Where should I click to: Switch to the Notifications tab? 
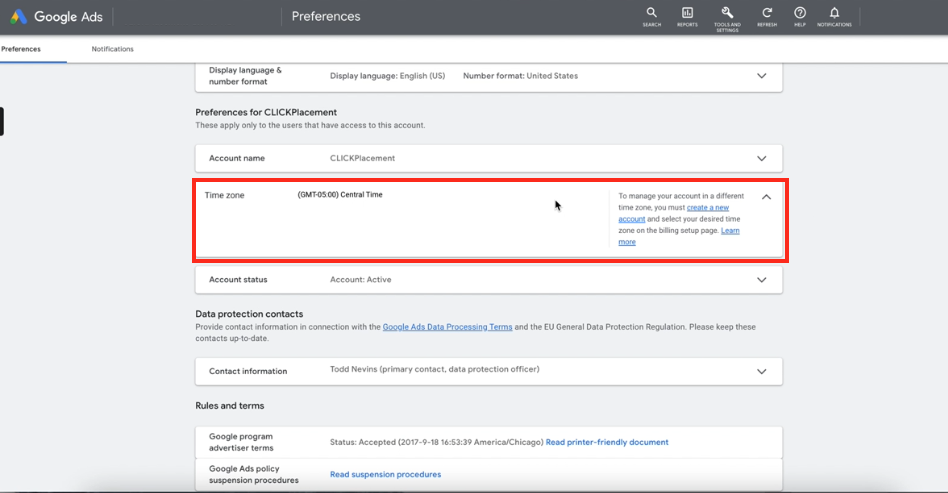pos(112,49)
